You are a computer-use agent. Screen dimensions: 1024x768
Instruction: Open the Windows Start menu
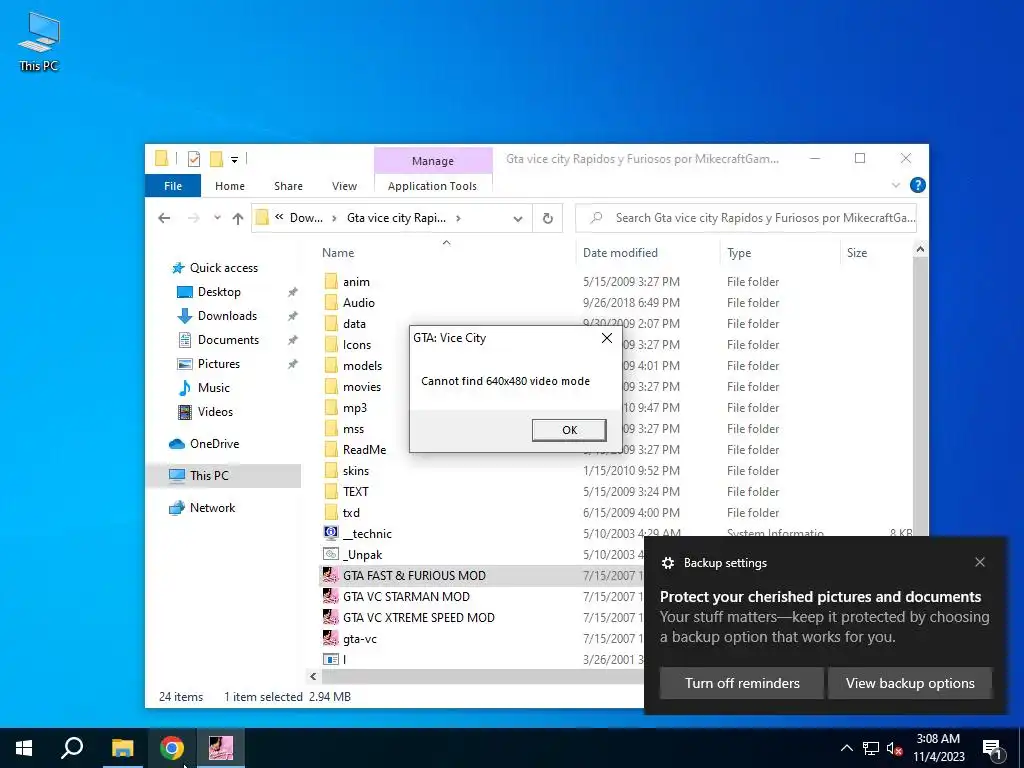point(24,748)
